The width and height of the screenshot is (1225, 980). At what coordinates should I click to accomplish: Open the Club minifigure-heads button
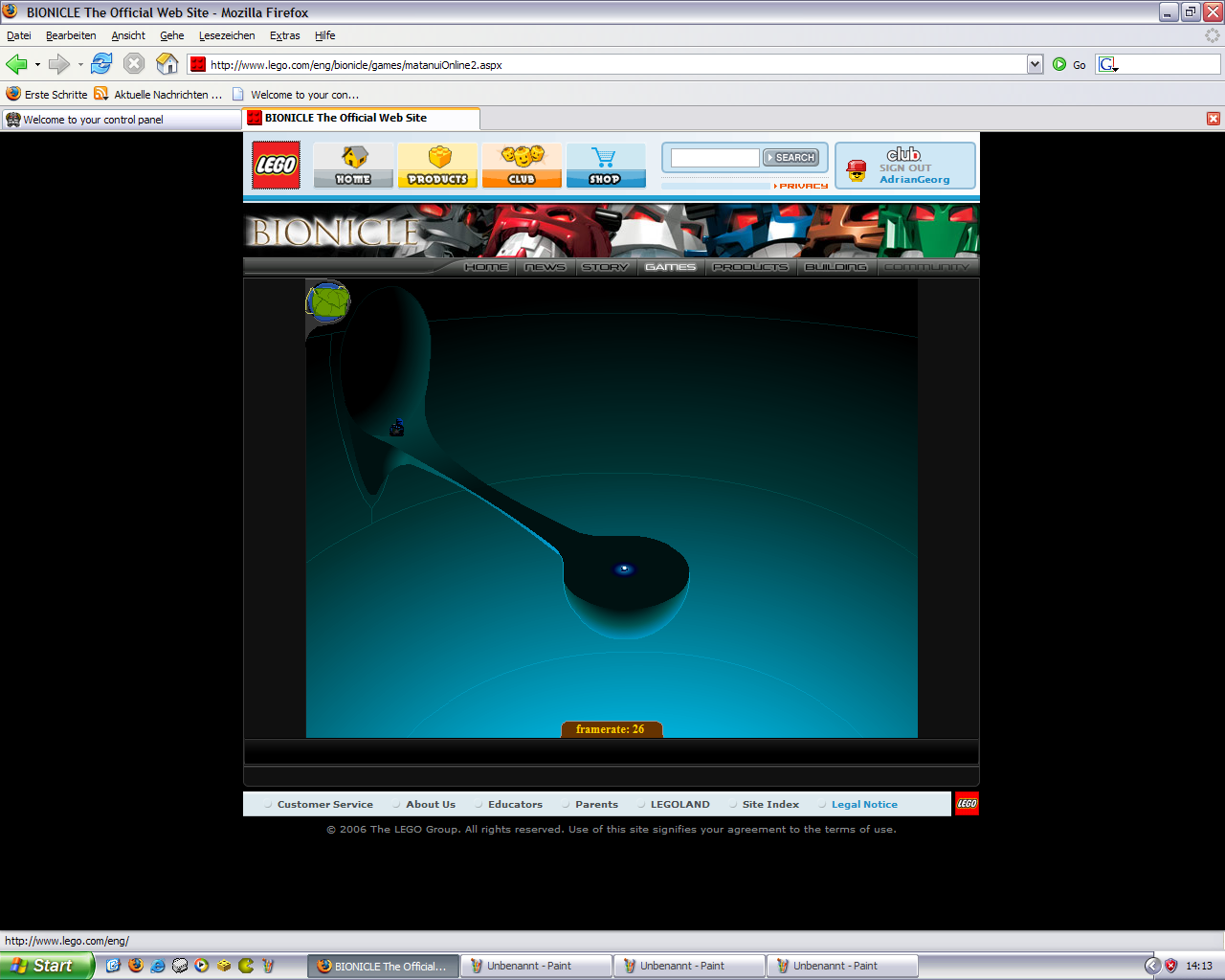click(x=522, y=165)
